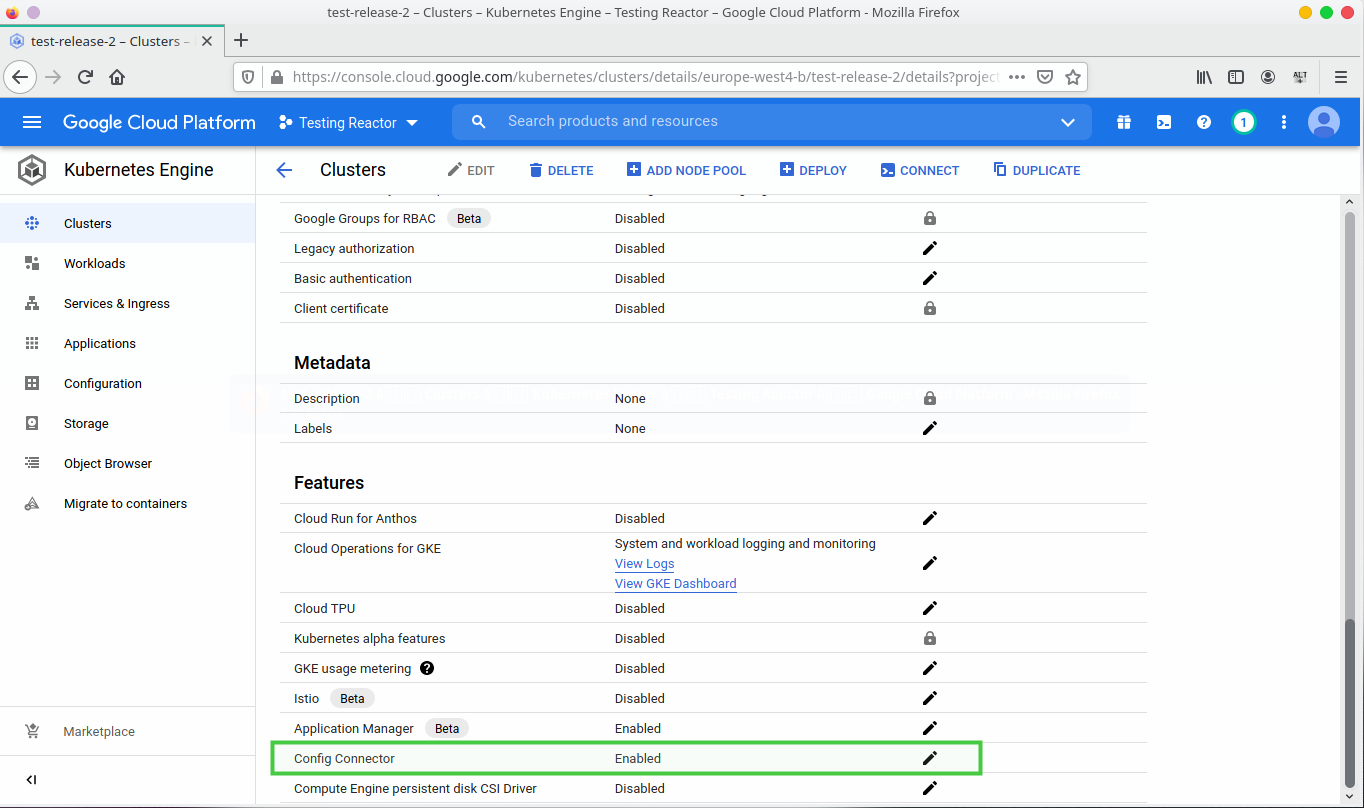
Task: Open Workloads in the sidebar
Action: pos(128,263)
